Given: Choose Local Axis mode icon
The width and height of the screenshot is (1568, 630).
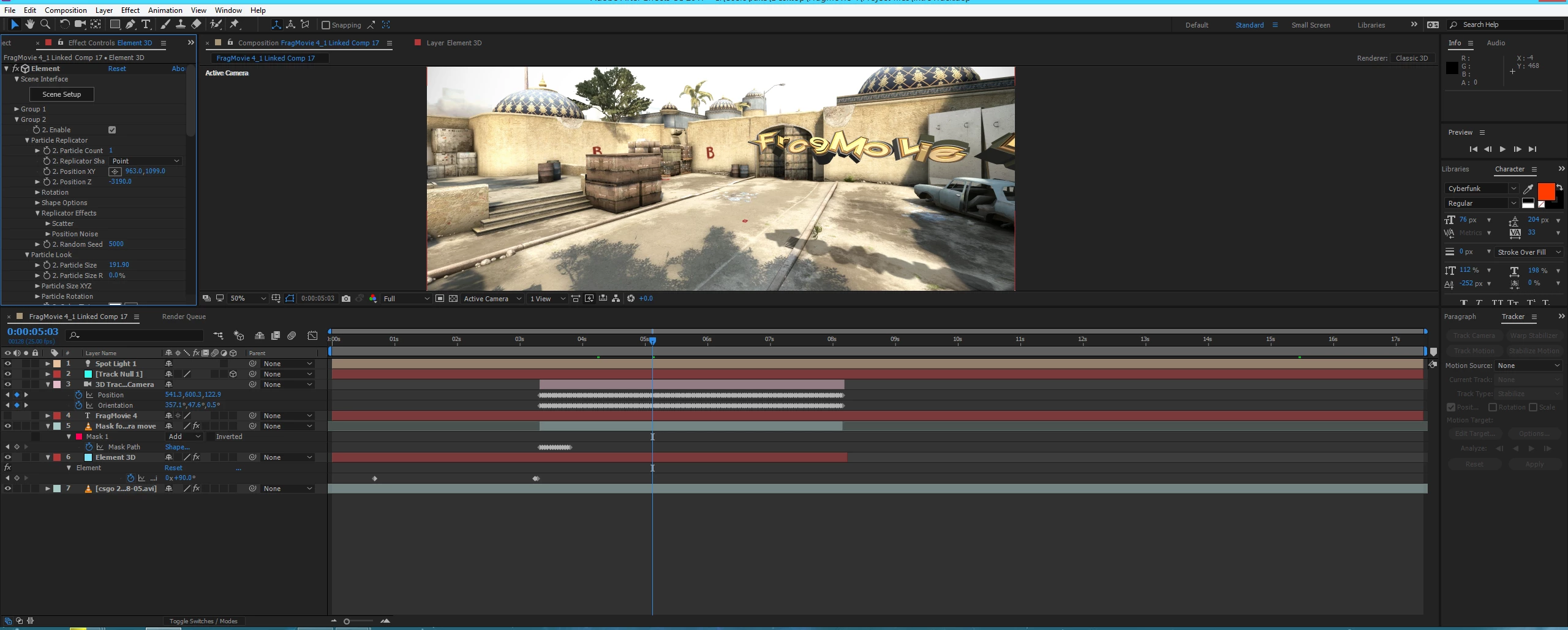Looking at the screenshot, I should (276, 24).
